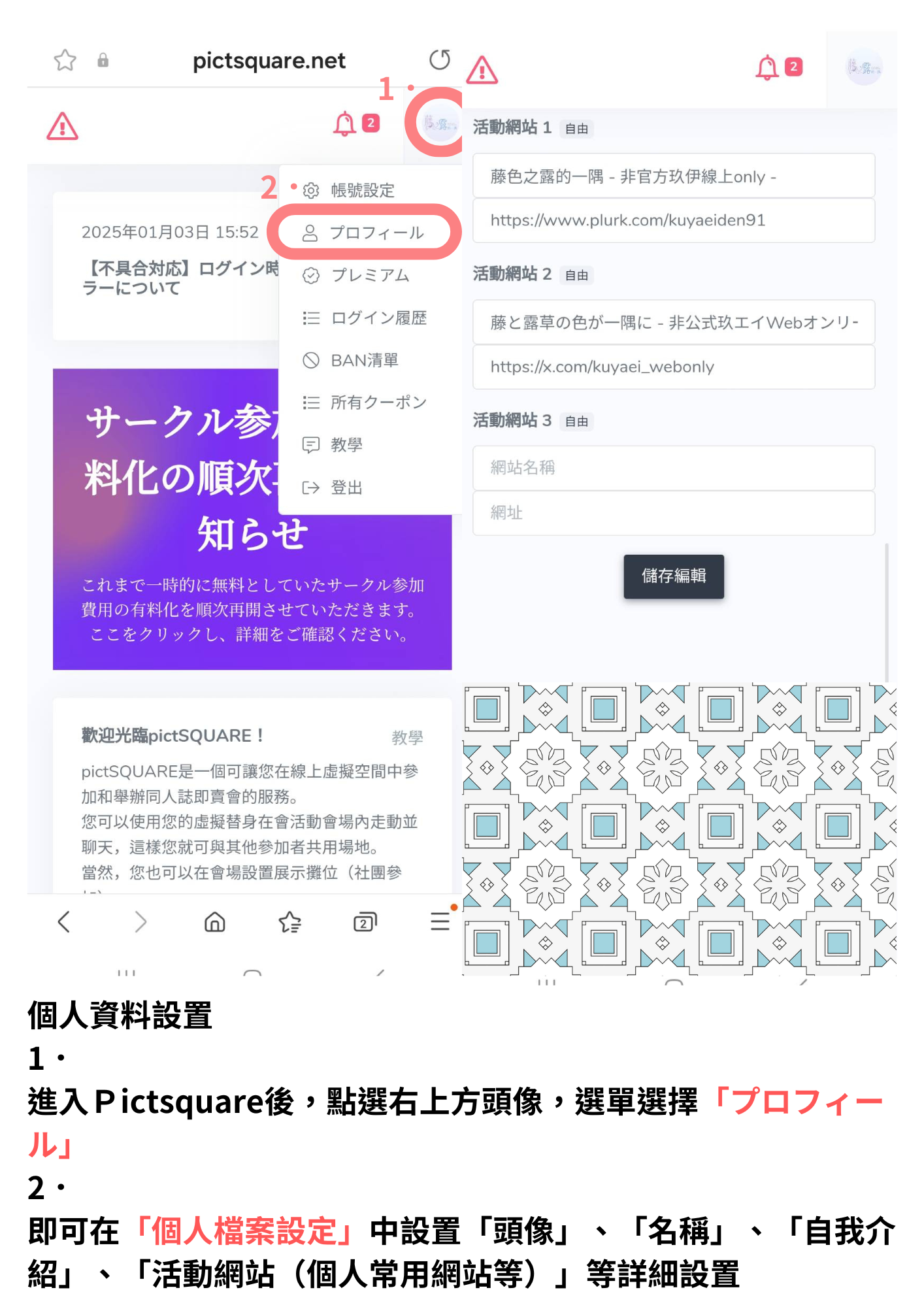The image size is (924, 1307).
Task: Select プロフィール from the dropdown menu
Action: tap(364, 233)
